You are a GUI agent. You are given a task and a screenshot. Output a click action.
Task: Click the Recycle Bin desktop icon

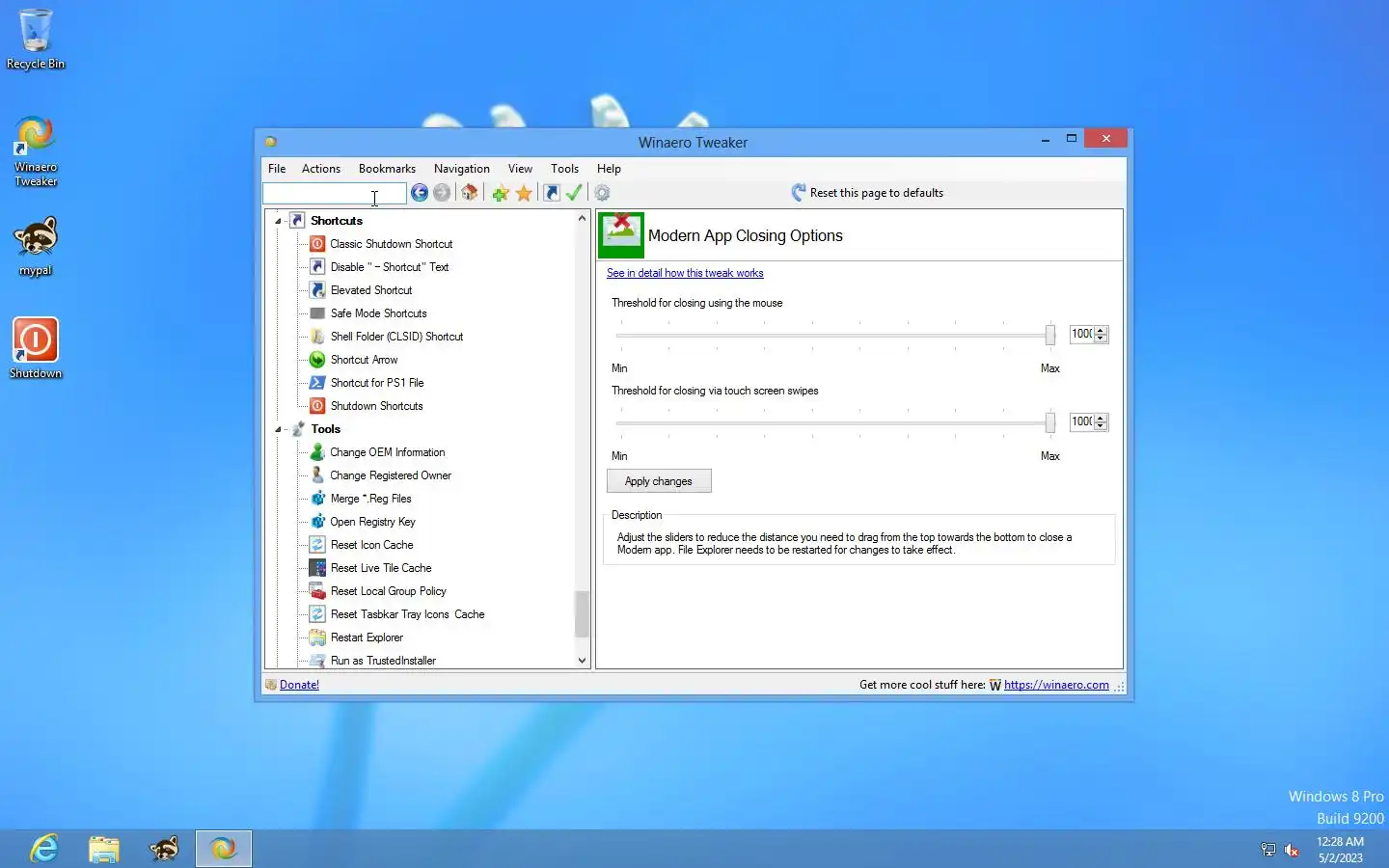36,39
